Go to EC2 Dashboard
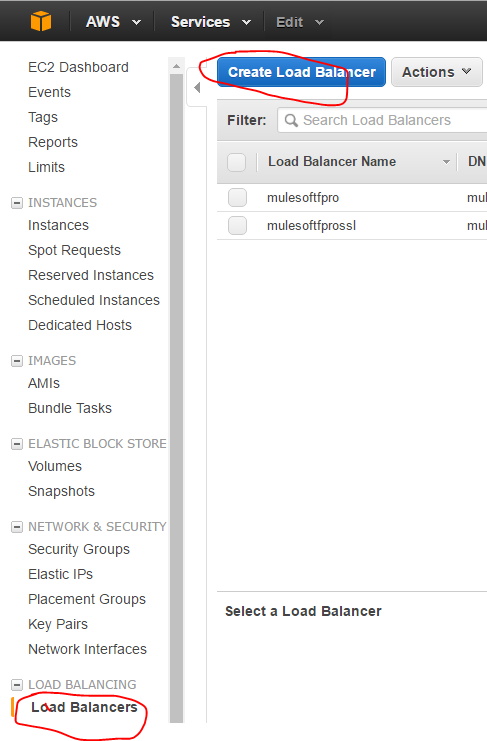This screenshot has height=741, width=487. click(x=78, y=67)
